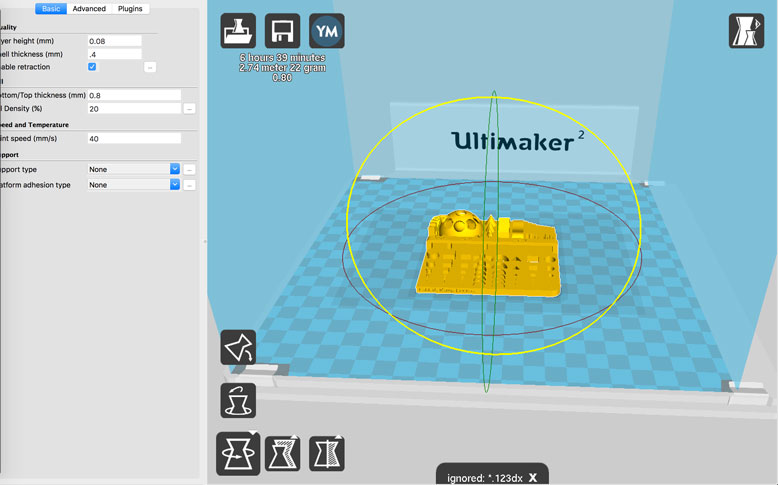Click the Fill Density input field

[x=134, y=109]
